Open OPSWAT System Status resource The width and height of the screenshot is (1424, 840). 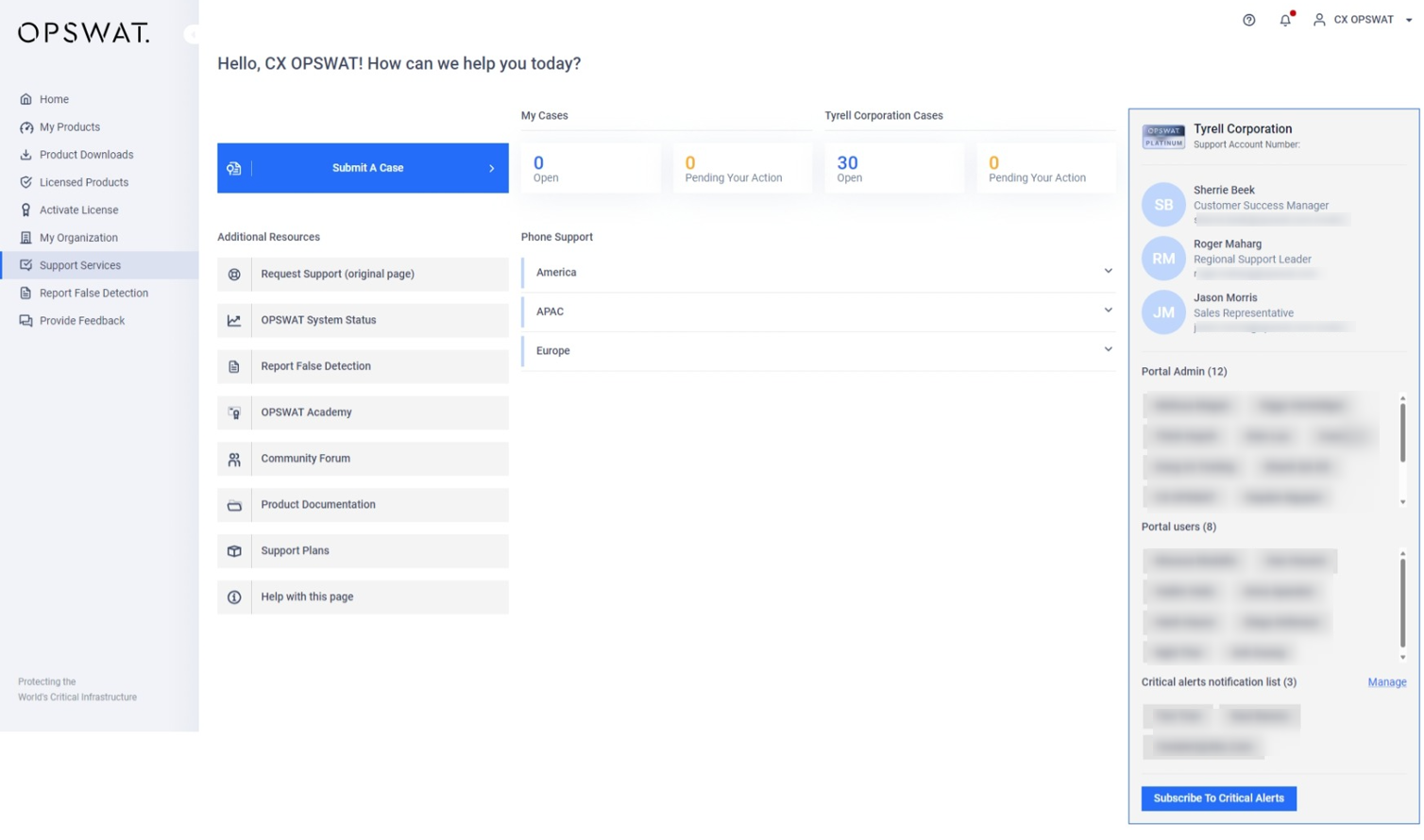click(x=363, y=320)
